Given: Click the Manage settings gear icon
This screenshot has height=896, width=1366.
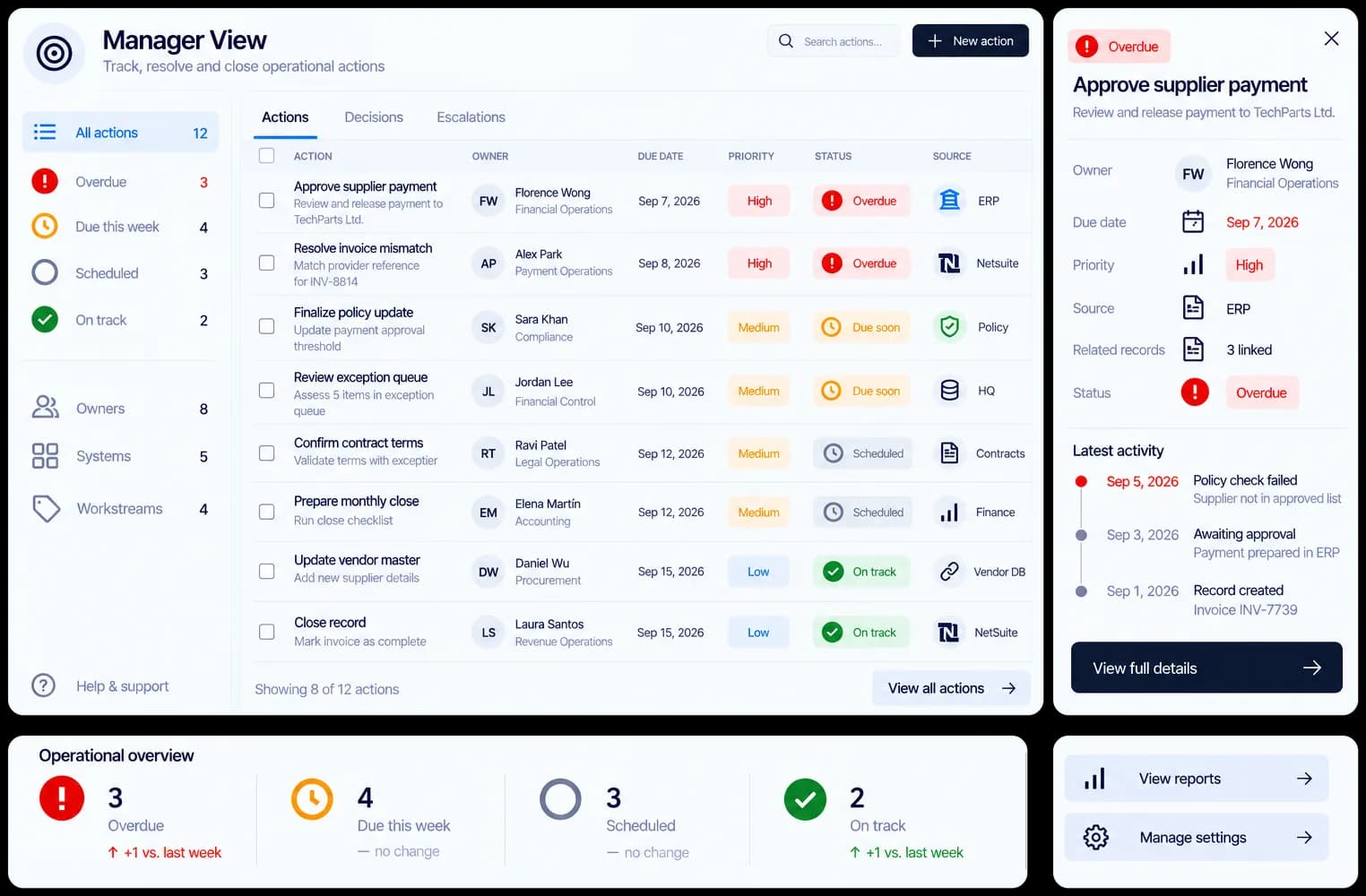Looking at the screenshot, I should [1095, 837].
